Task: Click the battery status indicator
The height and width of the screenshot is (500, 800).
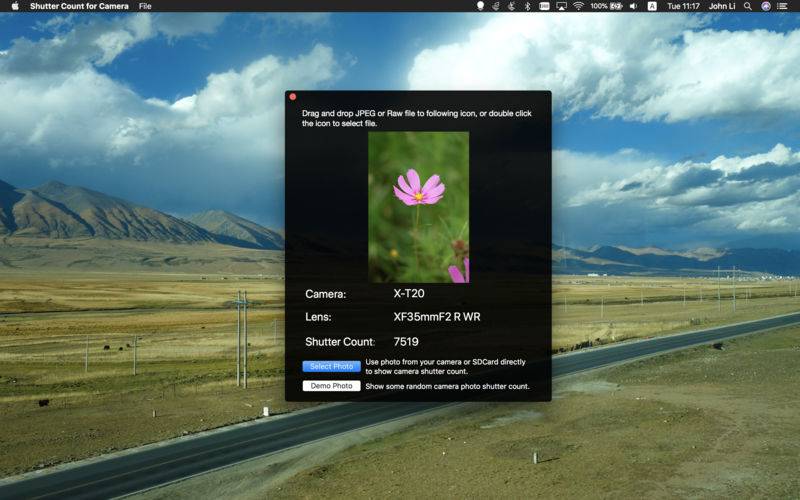Action: click(606, 6)
